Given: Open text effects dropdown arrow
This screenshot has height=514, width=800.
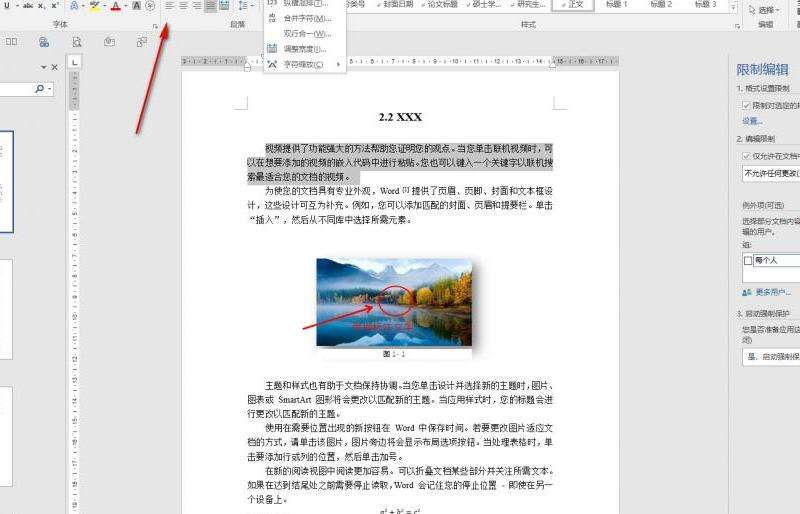Looking at the screenshot, I should click(x=83, y=6).
